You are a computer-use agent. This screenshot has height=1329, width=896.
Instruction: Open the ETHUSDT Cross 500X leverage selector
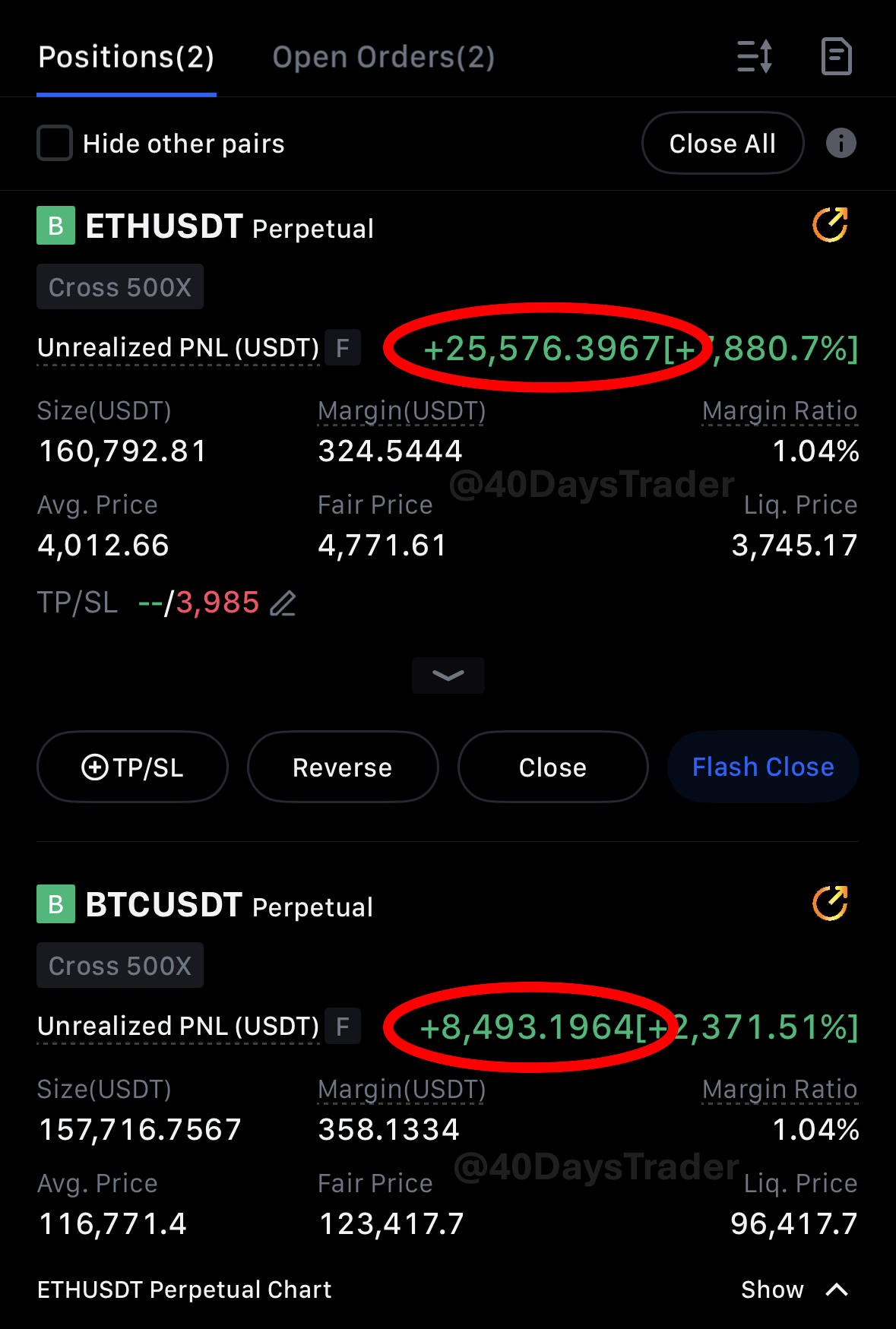(x=120, y=287)
